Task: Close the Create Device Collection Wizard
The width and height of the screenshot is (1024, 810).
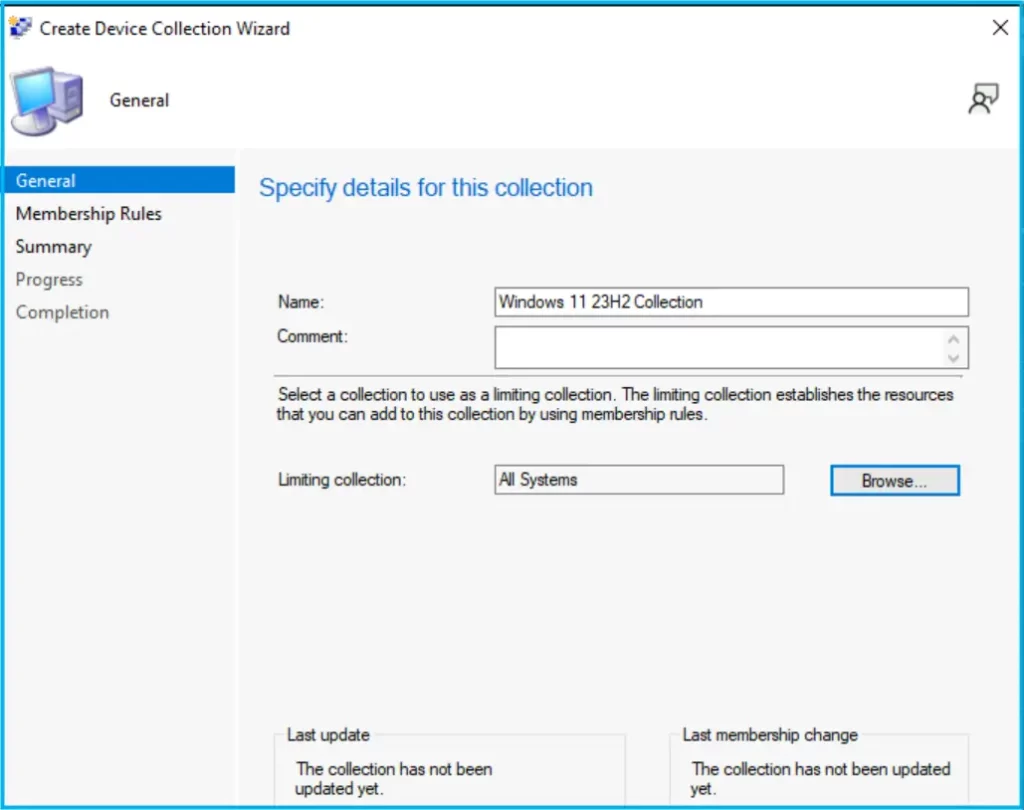Action: tap(1000, 27)
